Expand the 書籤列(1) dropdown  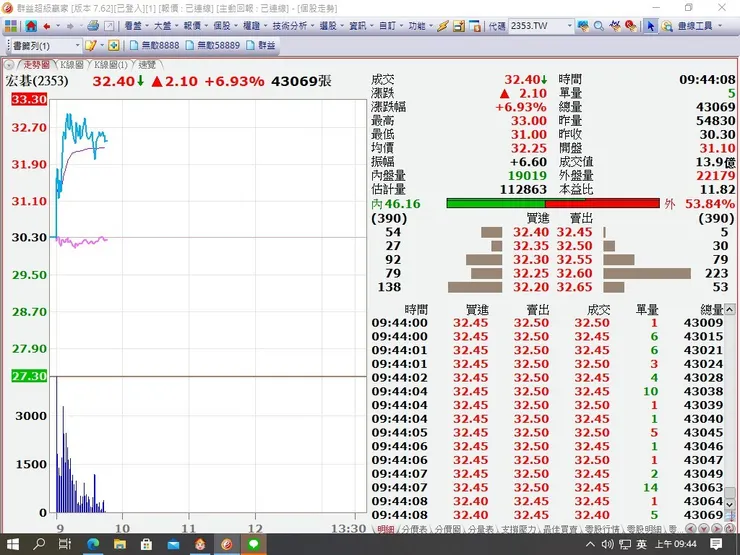pyautogui.click(x=78, y=46)
